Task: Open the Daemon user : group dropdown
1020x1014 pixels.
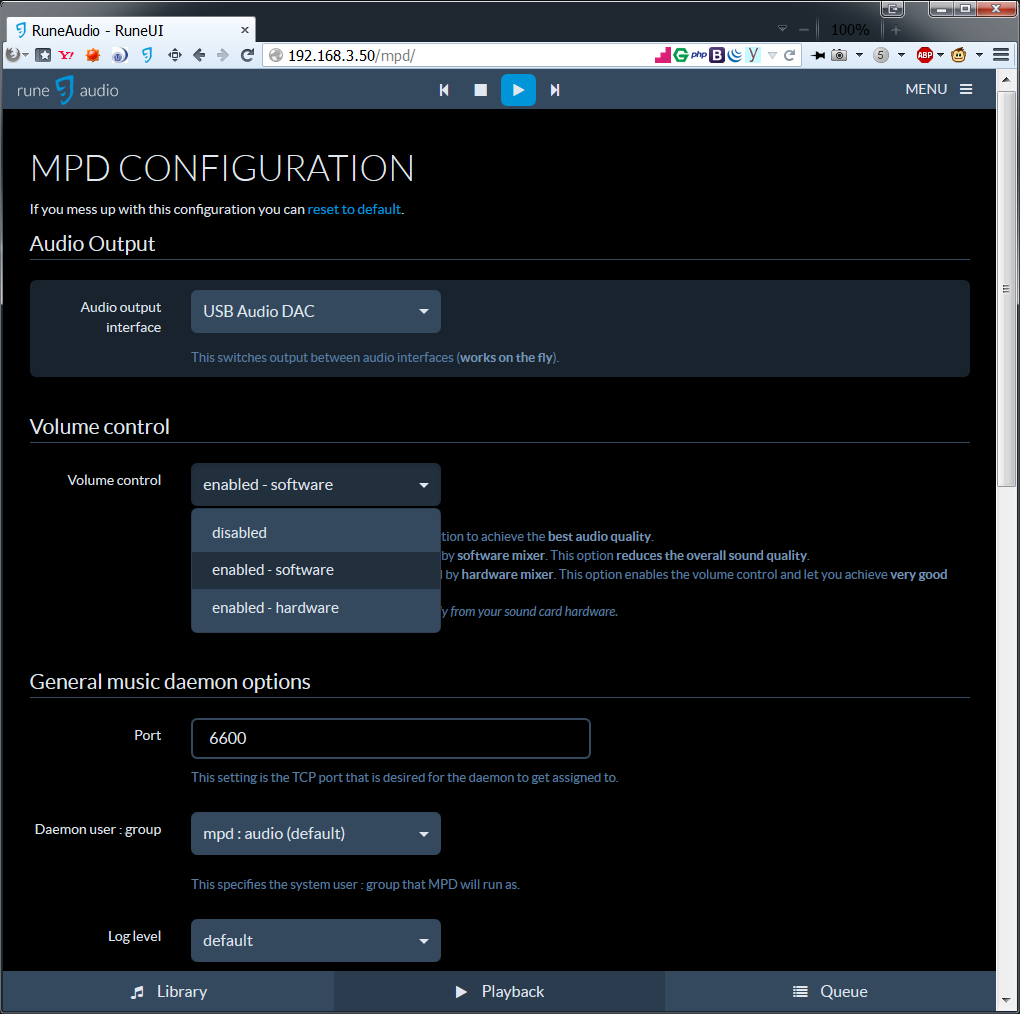Action: pyautogui.click(x=315, y=833)
